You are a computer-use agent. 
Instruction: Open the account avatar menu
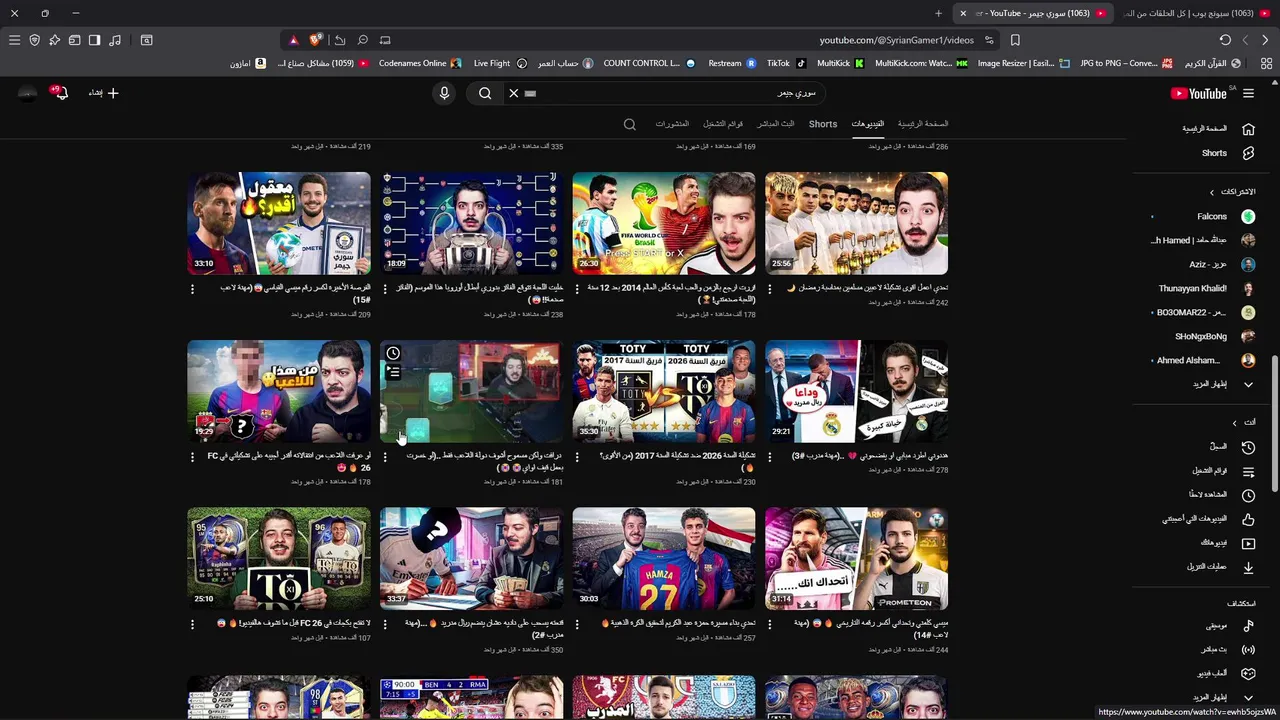tap(27, 93)
